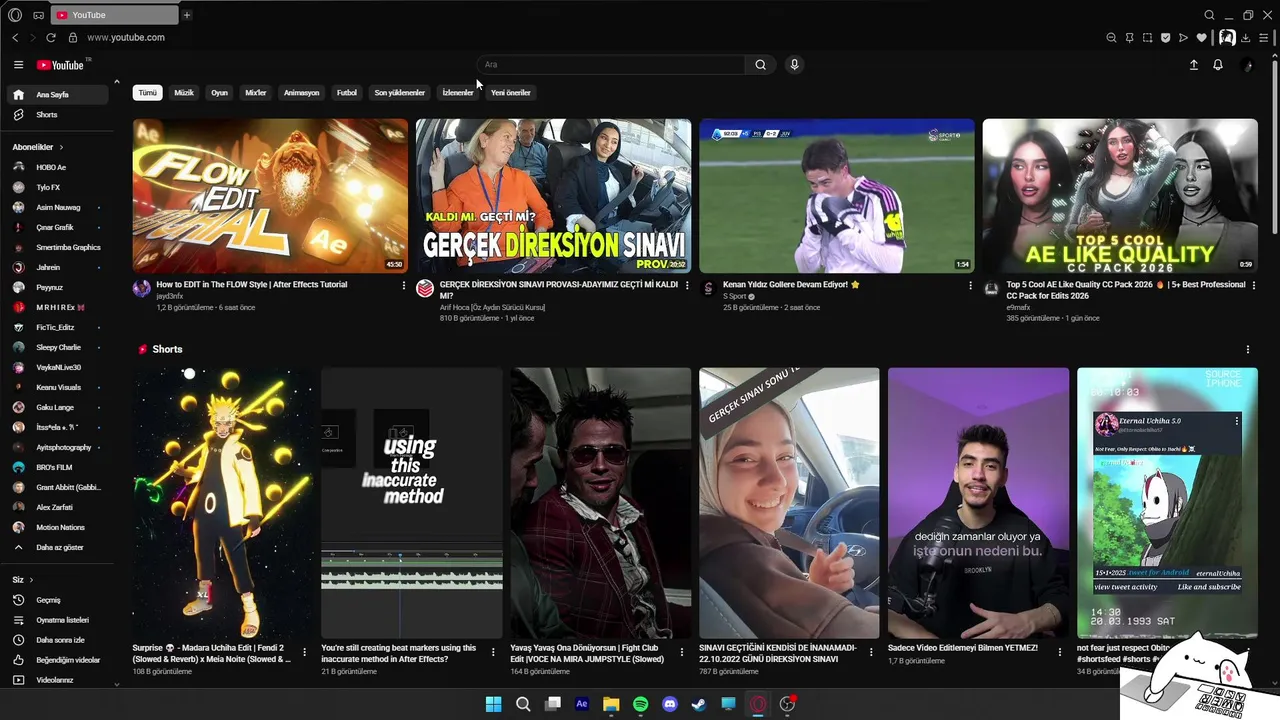Open Oynatma listeleri in the sidebar
Screen dimensions: 1280x720
point(59,620)
